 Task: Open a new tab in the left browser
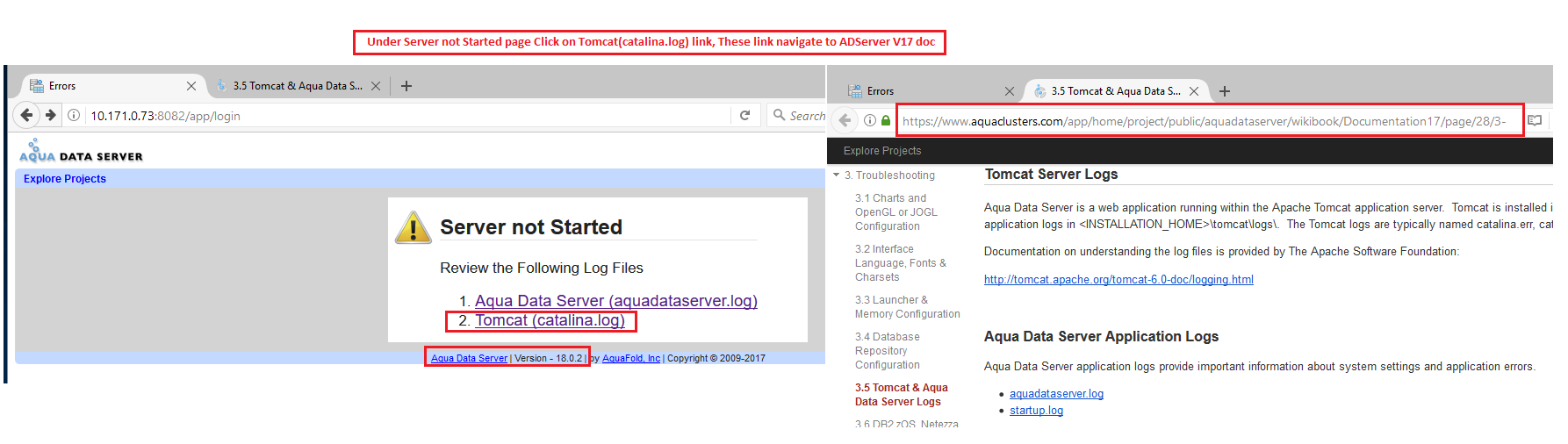tap(406, 86)
